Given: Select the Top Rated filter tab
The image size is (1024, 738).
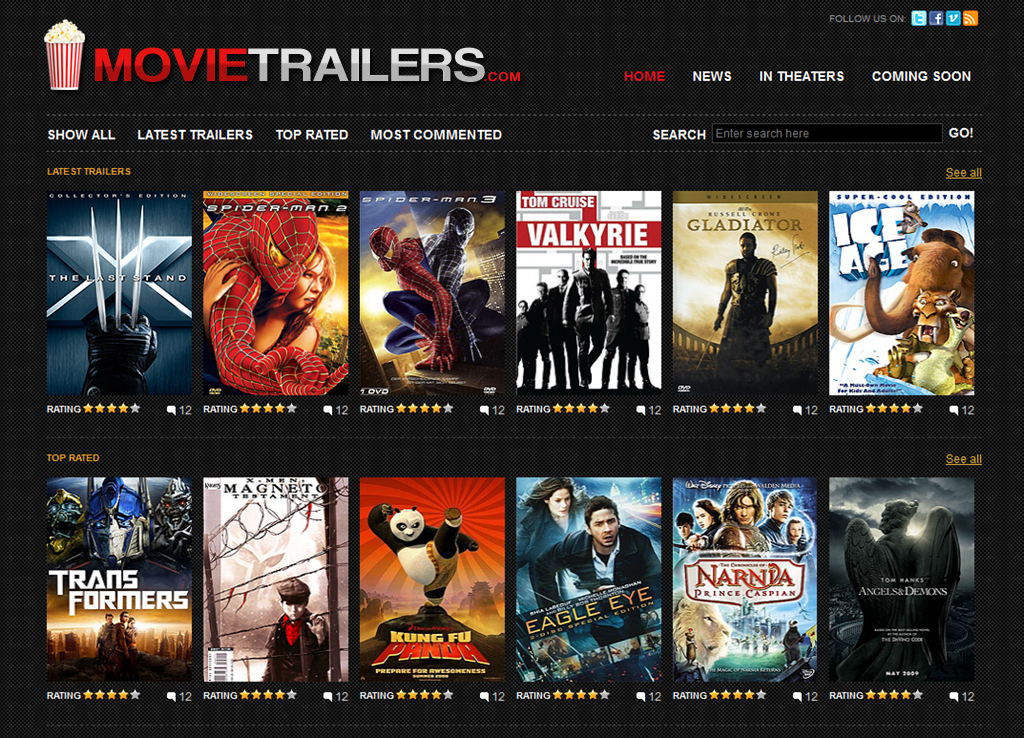Looking at the screenshot, I should click(x=312, y=135).
